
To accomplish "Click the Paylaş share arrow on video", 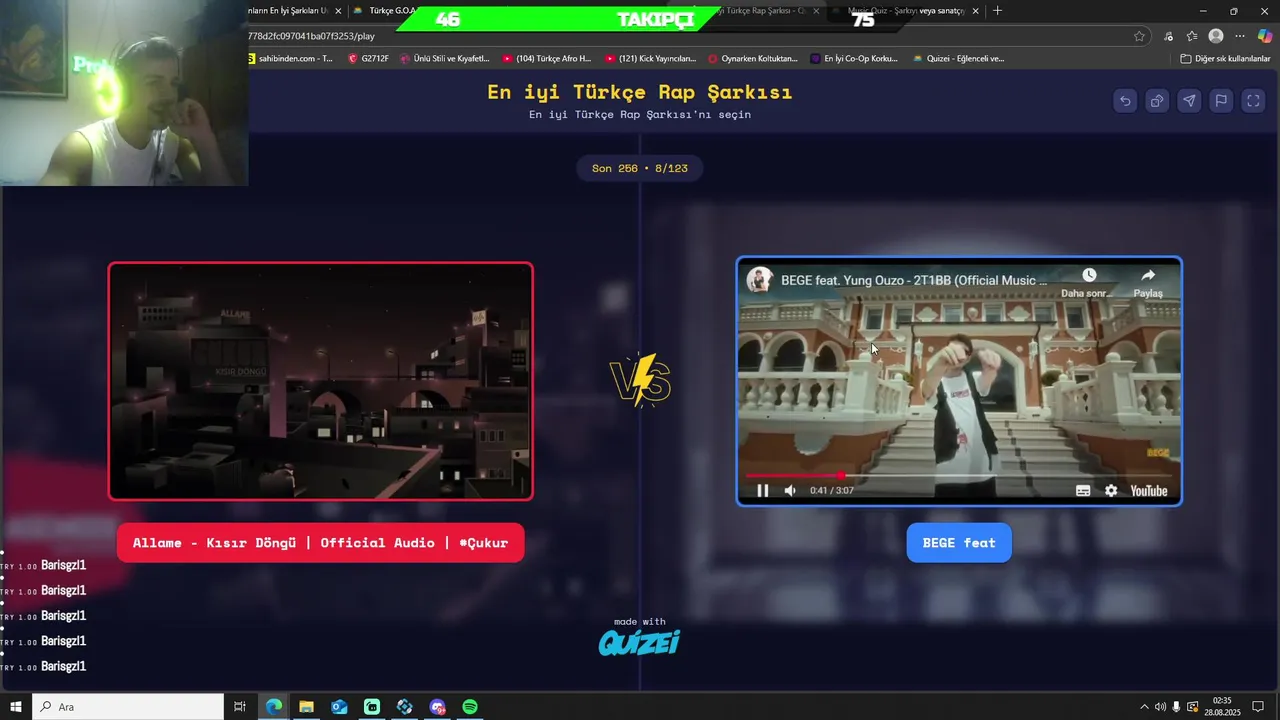I will [x=1148, y=275].
